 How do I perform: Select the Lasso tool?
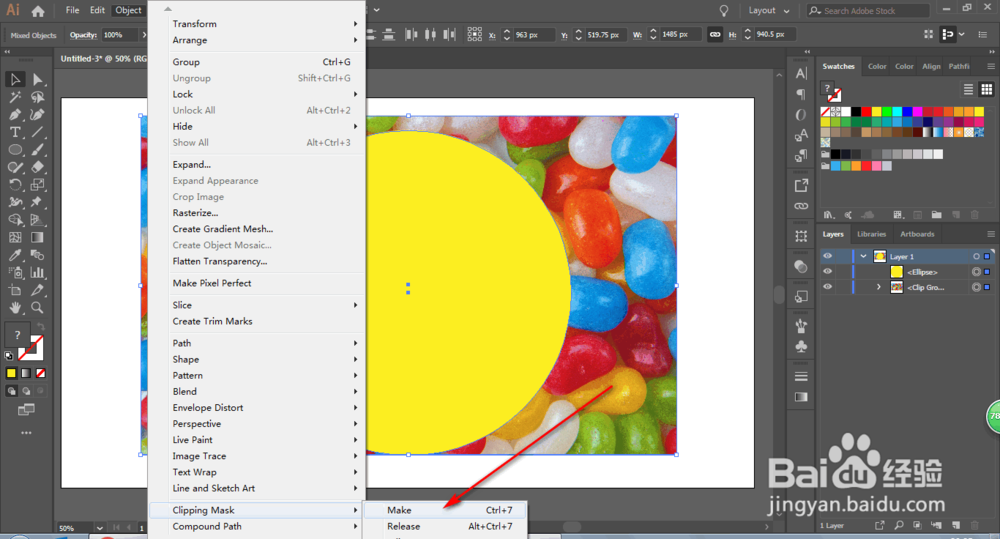point(38,97)
